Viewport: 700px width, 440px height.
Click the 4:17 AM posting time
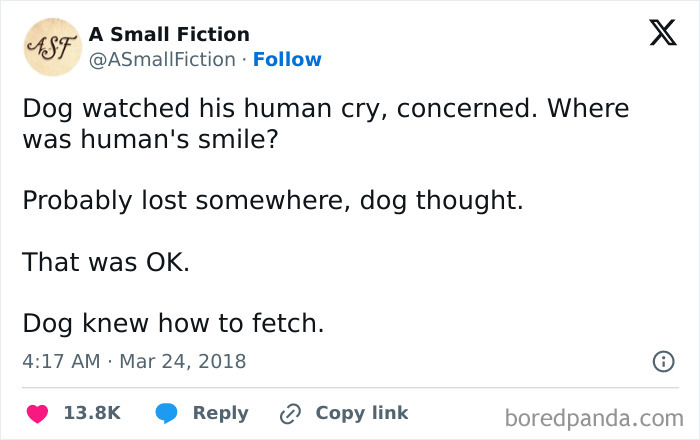pos(60,361)
